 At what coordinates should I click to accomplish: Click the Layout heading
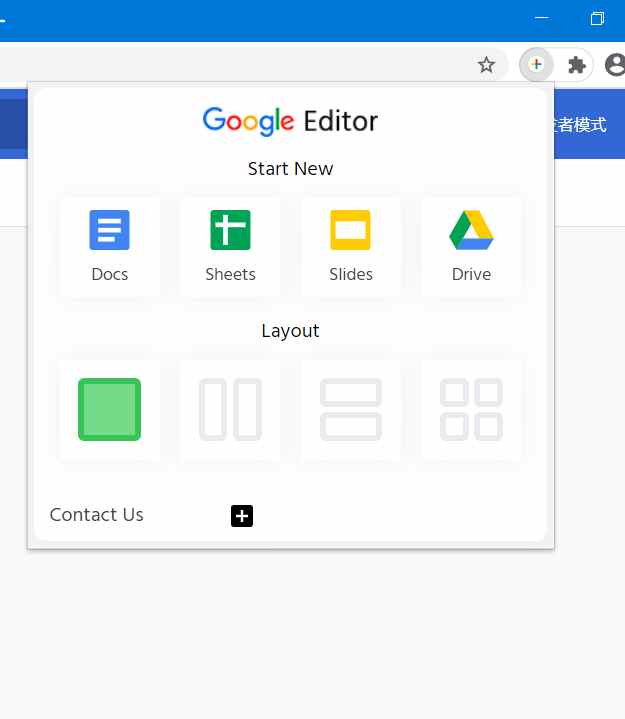pos(290,331)
